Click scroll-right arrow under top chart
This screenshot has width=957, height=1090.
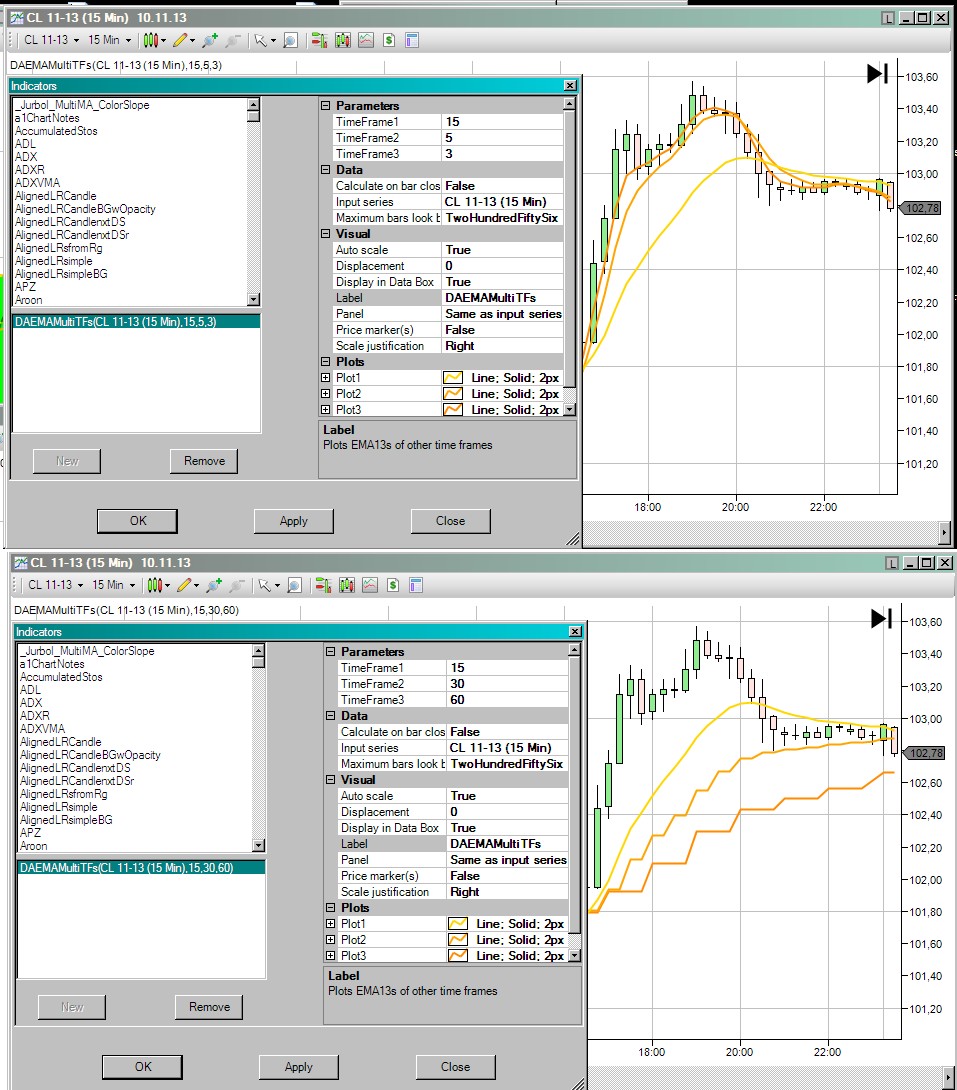944,533
